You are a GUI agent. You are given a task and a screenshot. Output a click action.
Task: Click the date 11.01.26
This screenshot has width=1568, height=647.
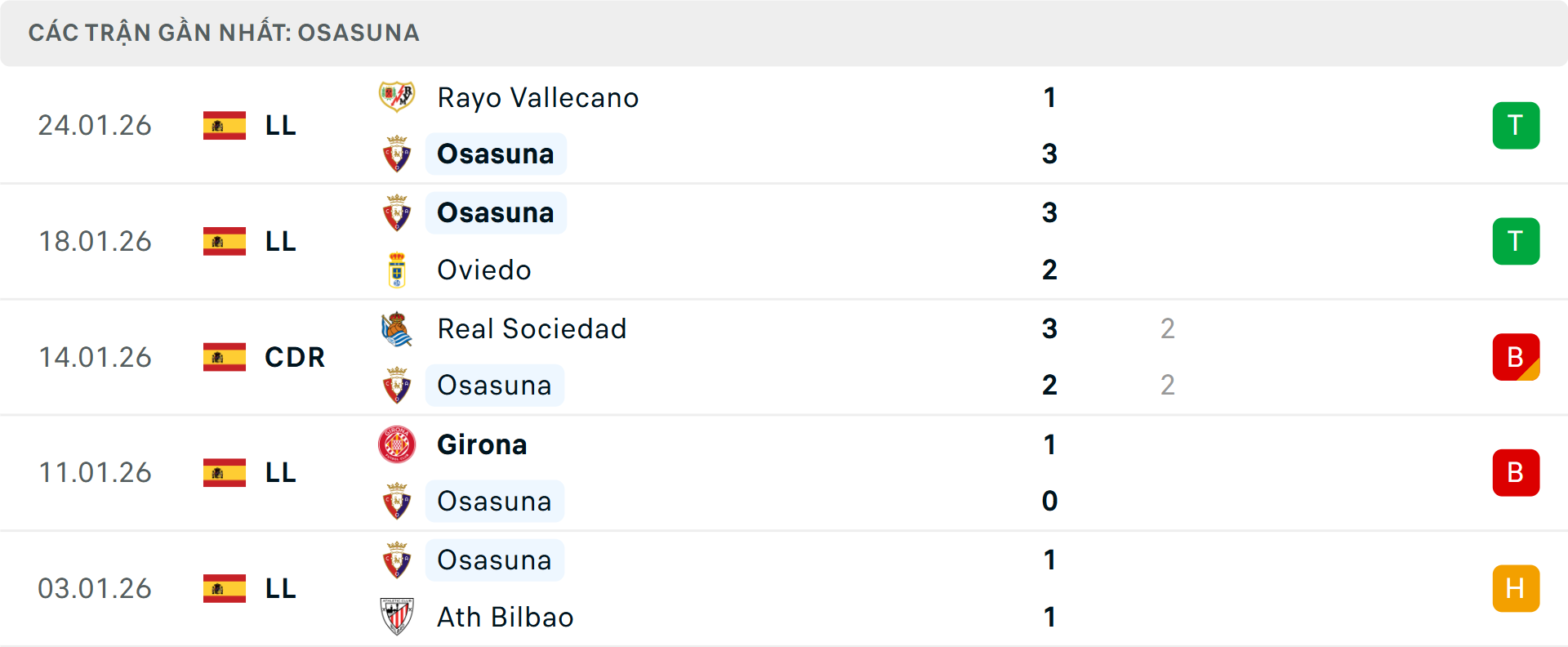(x=95, y=472)
